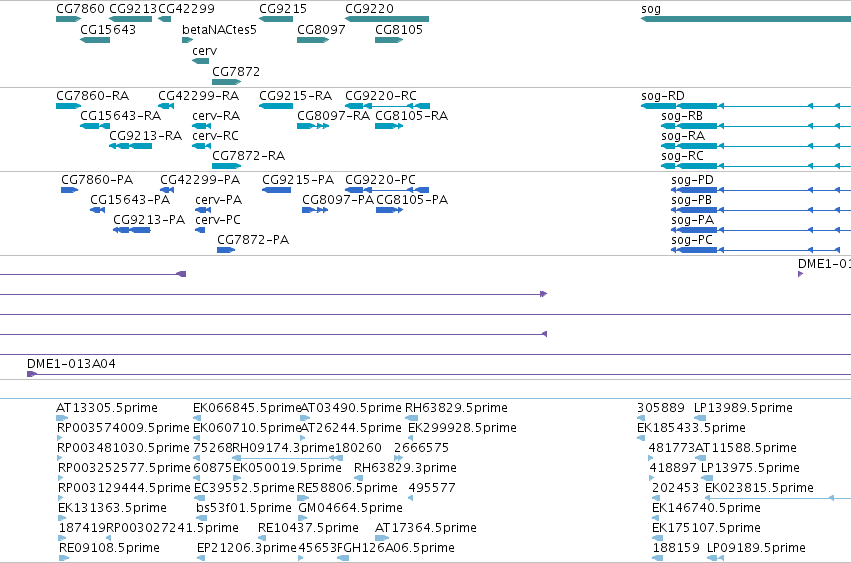Click EST GM04664.5prime
Screen dimensions: 851x563
click(351, 508)
